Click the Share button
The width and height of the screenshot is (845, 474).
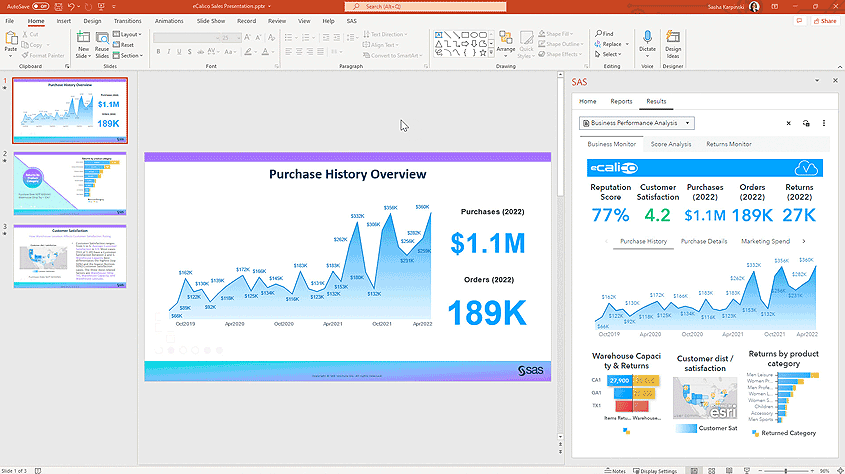(825, 21)
